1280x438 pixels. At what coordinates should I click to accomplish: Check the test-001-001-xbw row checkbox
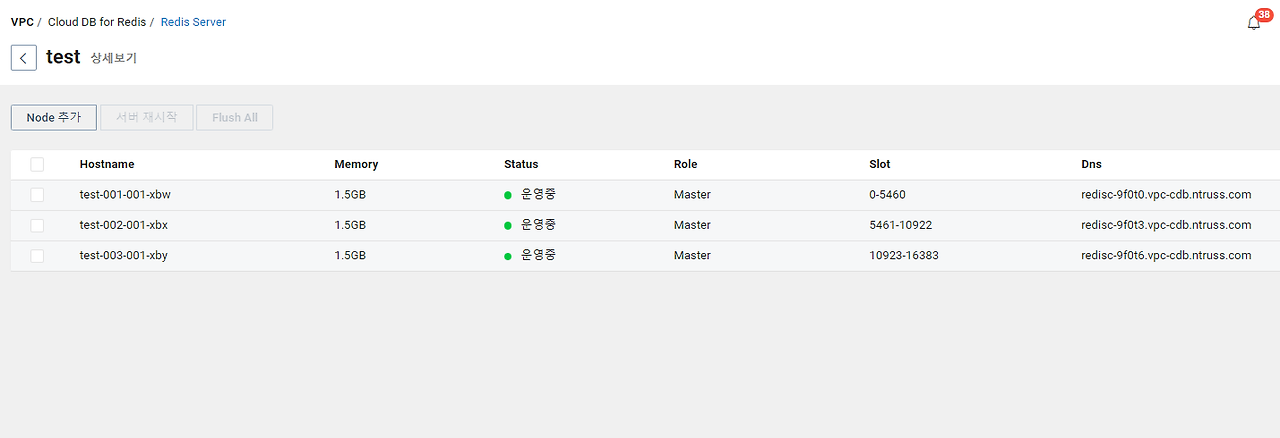(x=37, y=195)
